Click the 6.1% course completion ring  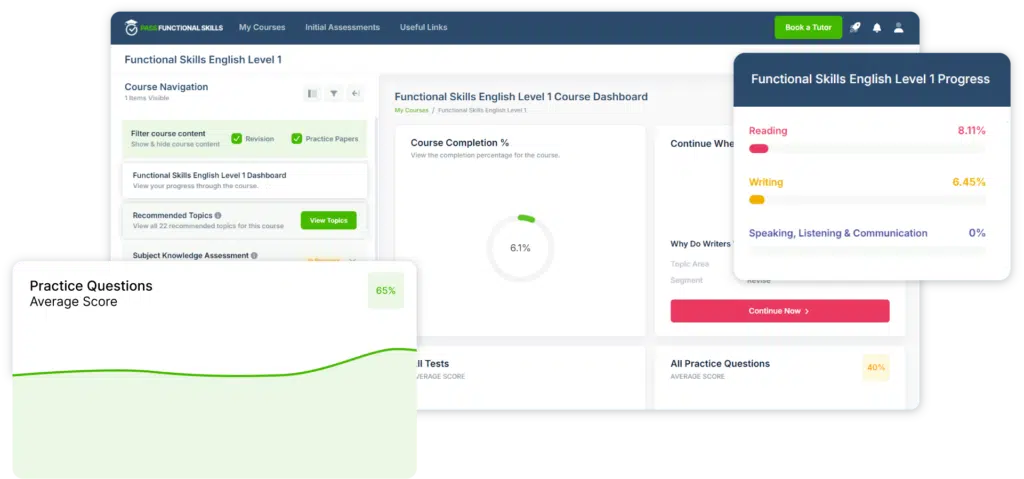520,248
